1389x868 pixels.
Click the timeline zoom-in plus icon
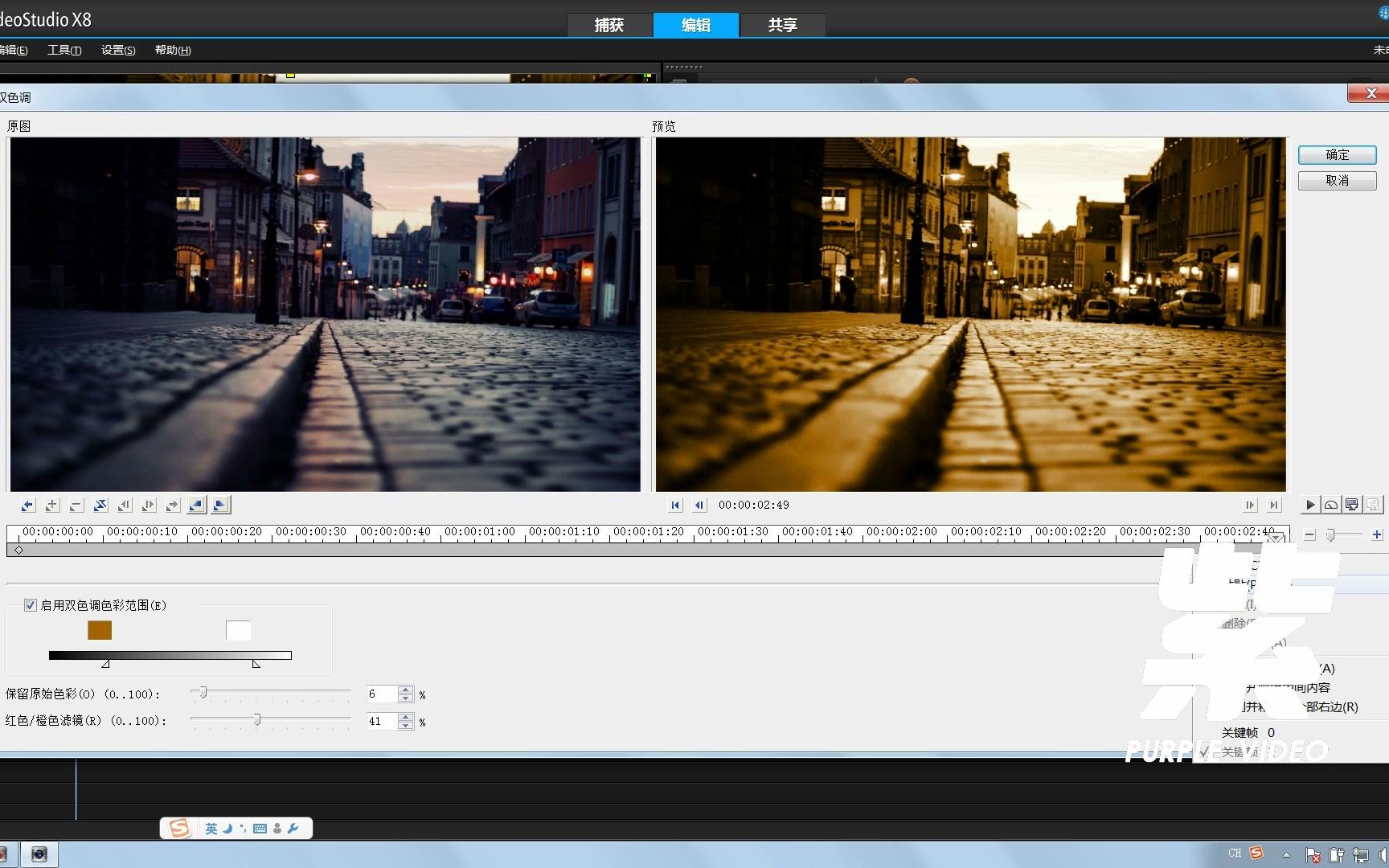[x=1377, y=534]
